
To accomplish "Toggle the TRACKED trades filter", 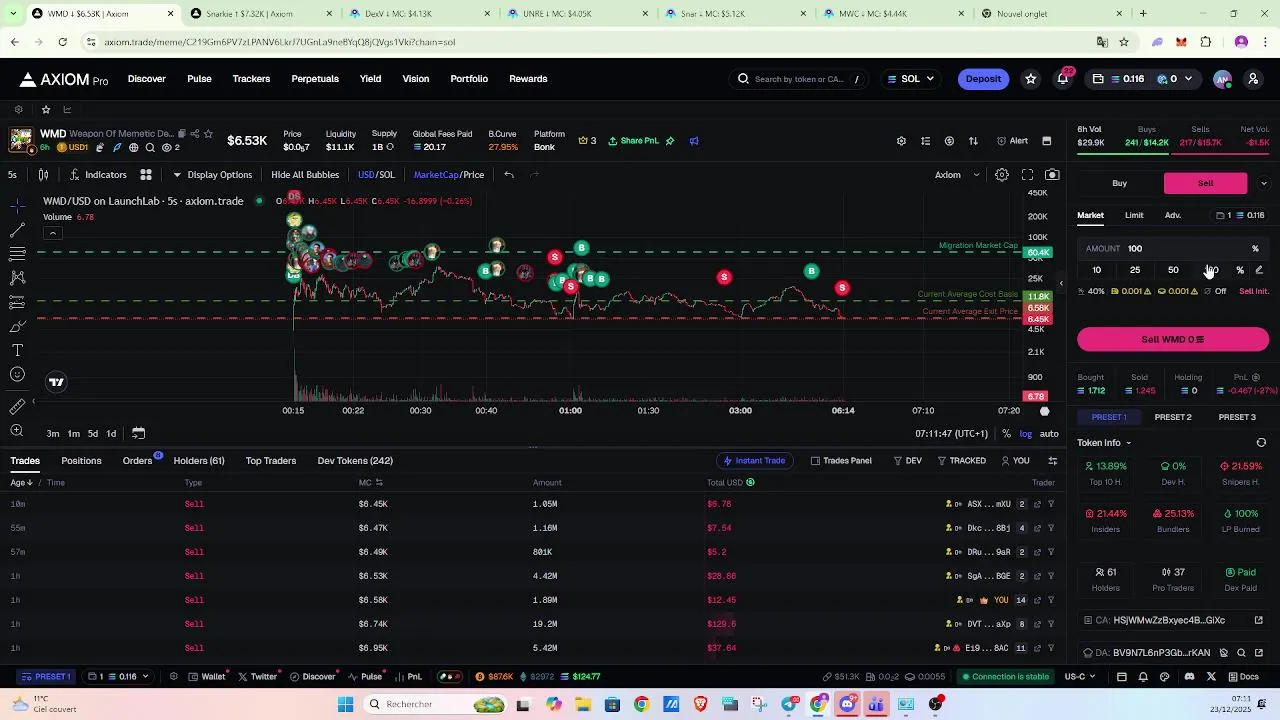I will 962,461.
